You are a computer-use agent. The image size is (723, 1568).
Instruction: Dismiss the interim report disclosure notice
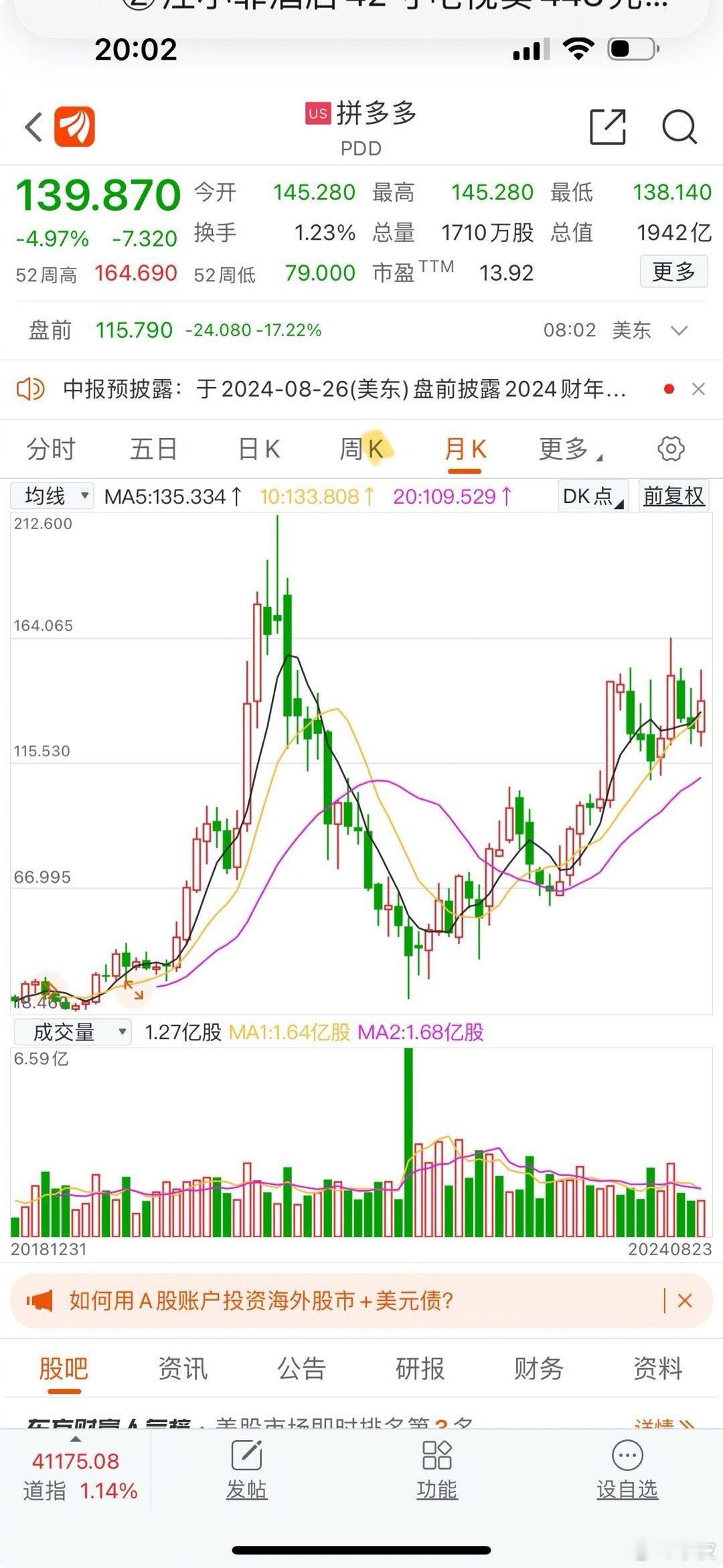coord(698,389)
